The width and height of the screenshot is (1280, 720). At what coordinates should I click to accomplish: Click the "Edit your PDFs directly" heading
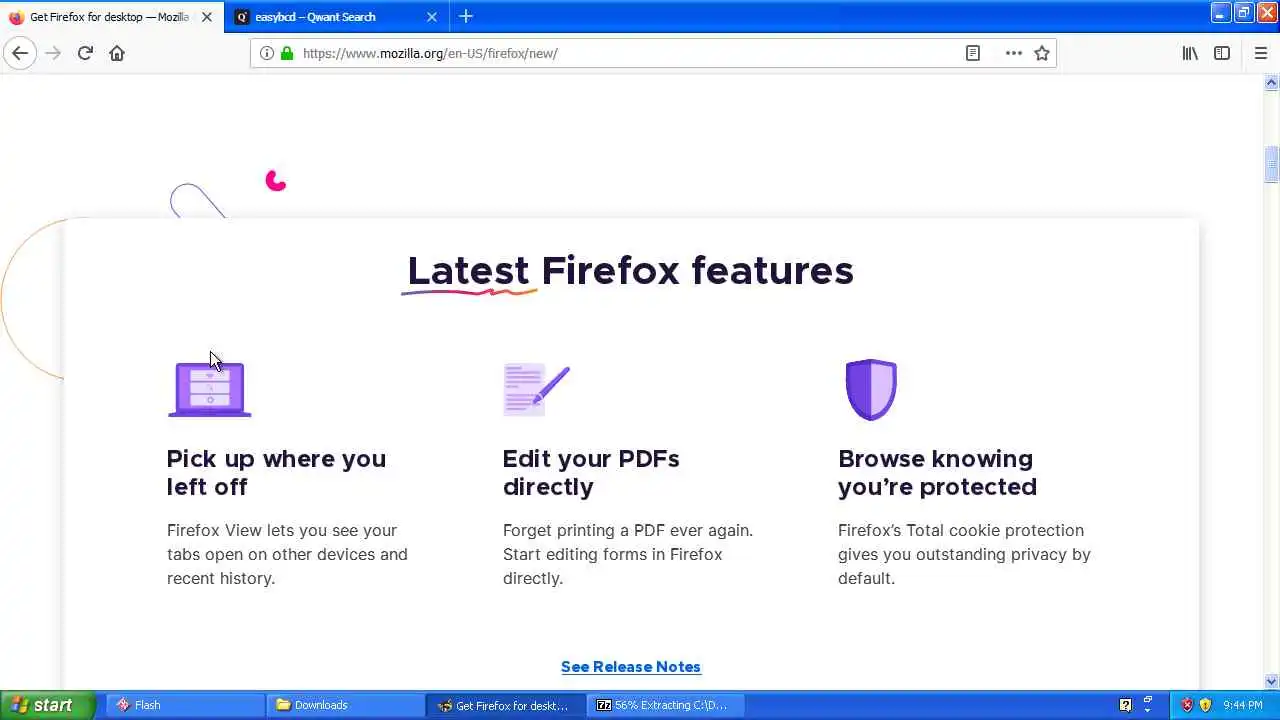591,473
